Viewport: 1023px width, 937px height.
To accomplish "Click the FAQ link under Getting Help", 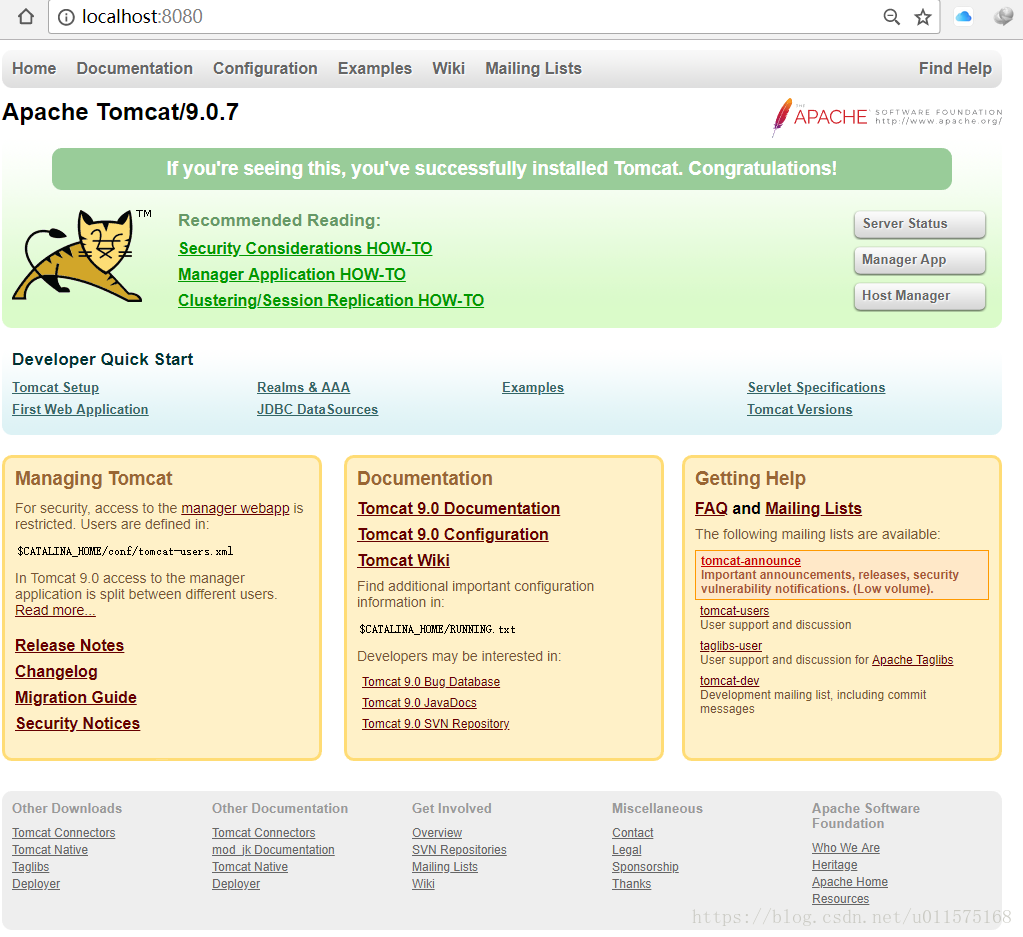I will point(711,508).
